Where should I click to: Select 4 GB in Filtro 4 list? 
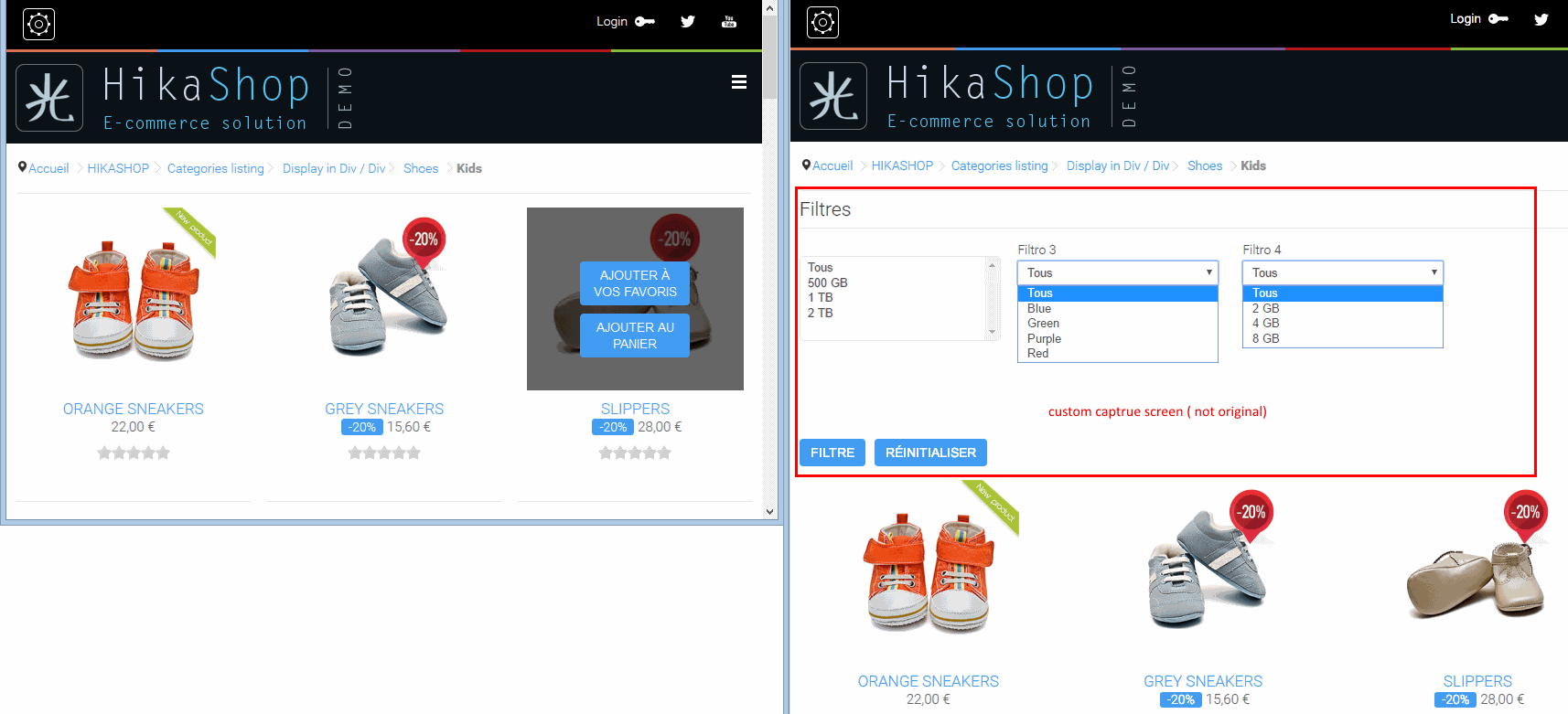click(1343, 324)
